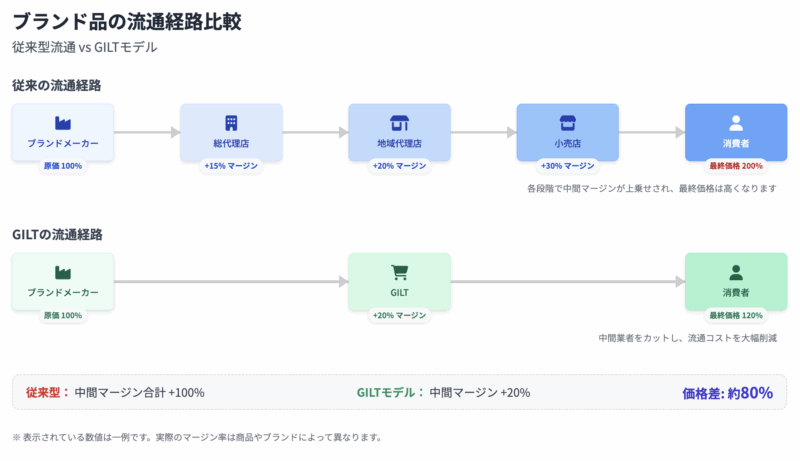Select the +15% マージン badge

(231, 166)
